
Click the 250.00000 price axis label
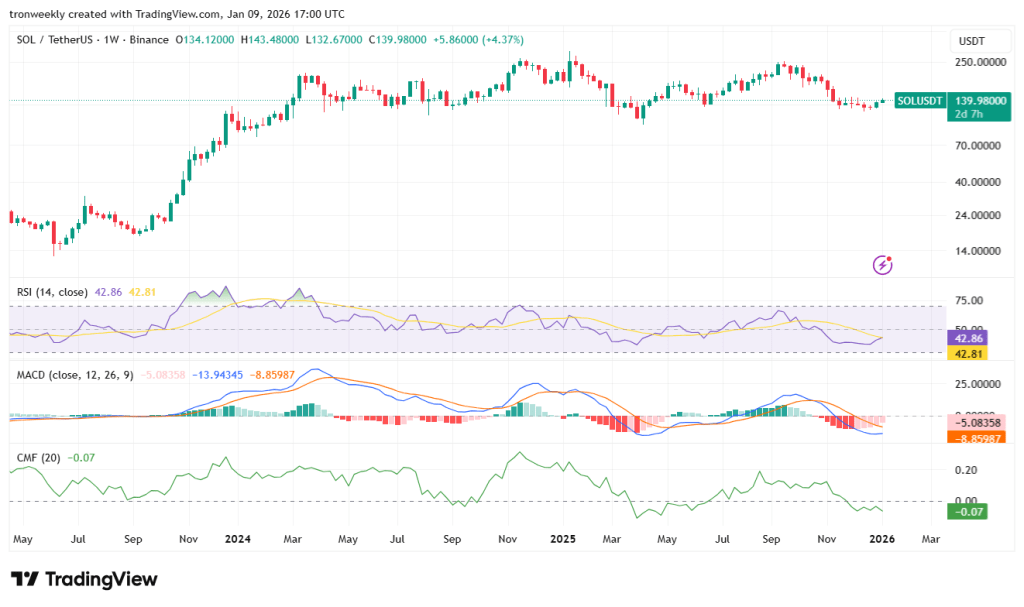(x=978, y=62)
